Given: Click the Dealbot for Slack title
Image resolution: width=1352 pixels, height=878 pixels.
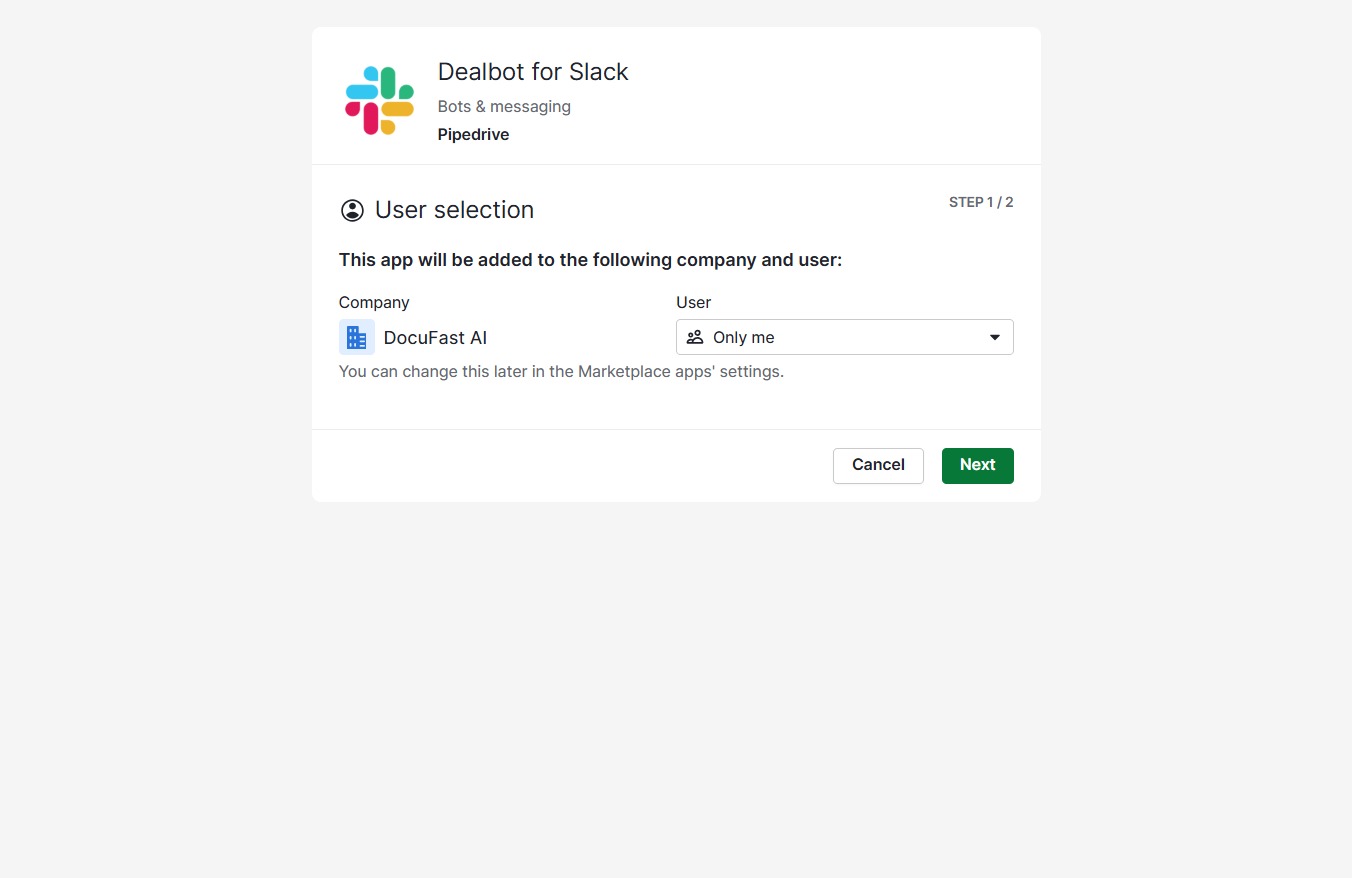Looking at the screenshot, I should (533, 72).
